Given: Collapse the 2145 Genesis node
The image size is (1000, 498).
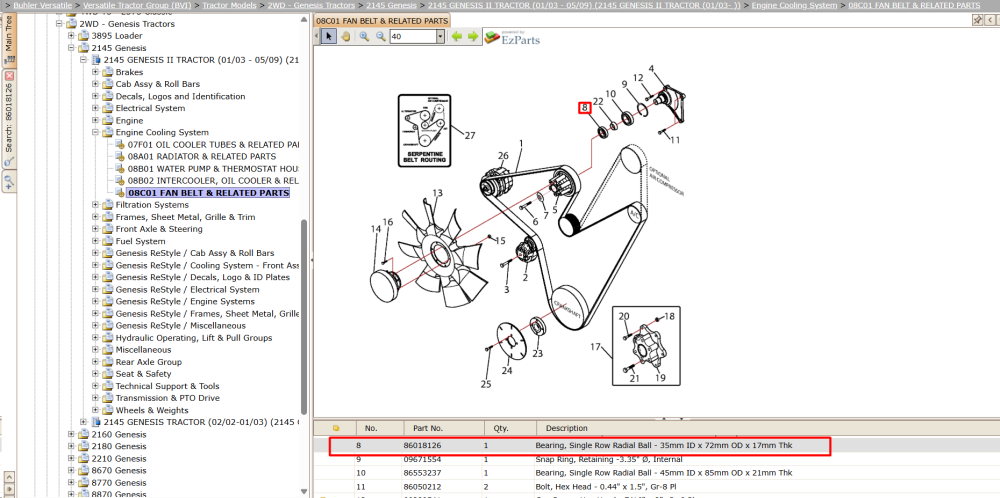Looking at the screenshot, I should (71, 48).
